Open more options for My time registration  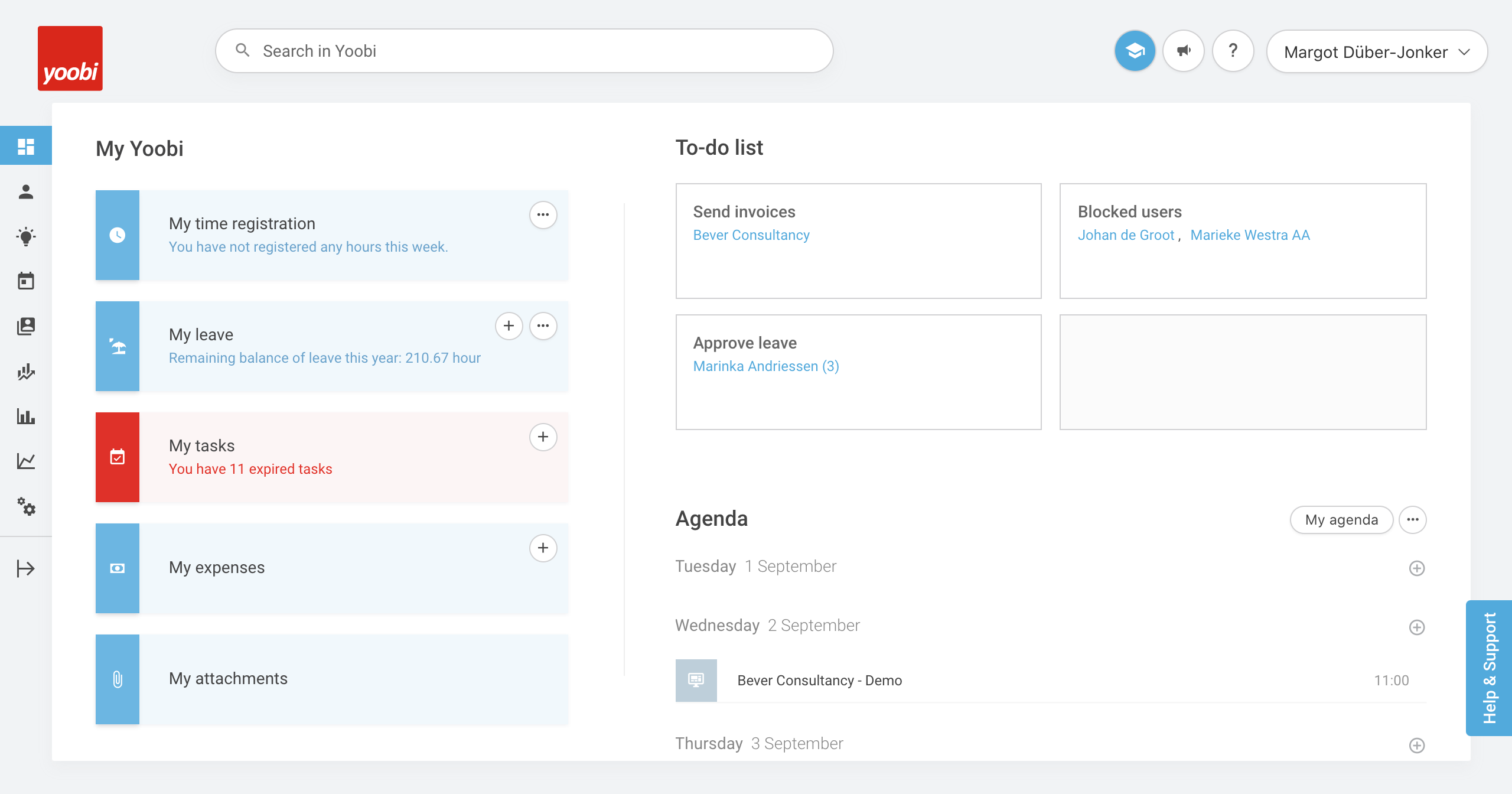pos(543,214)
